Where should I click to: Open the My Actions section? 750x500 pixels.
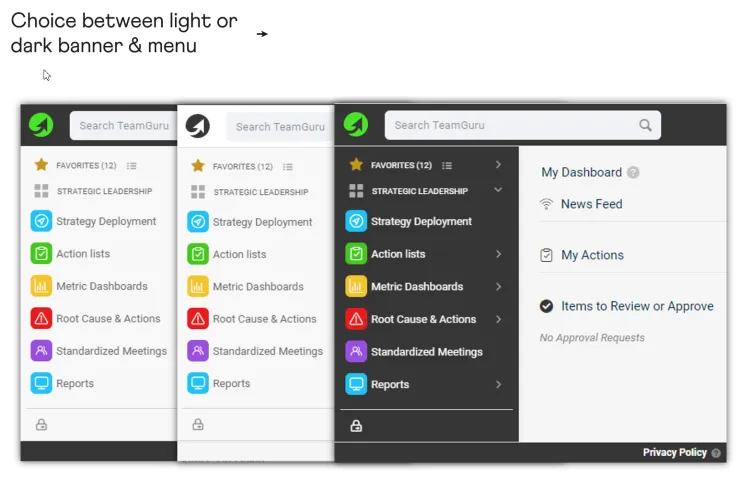592,255
